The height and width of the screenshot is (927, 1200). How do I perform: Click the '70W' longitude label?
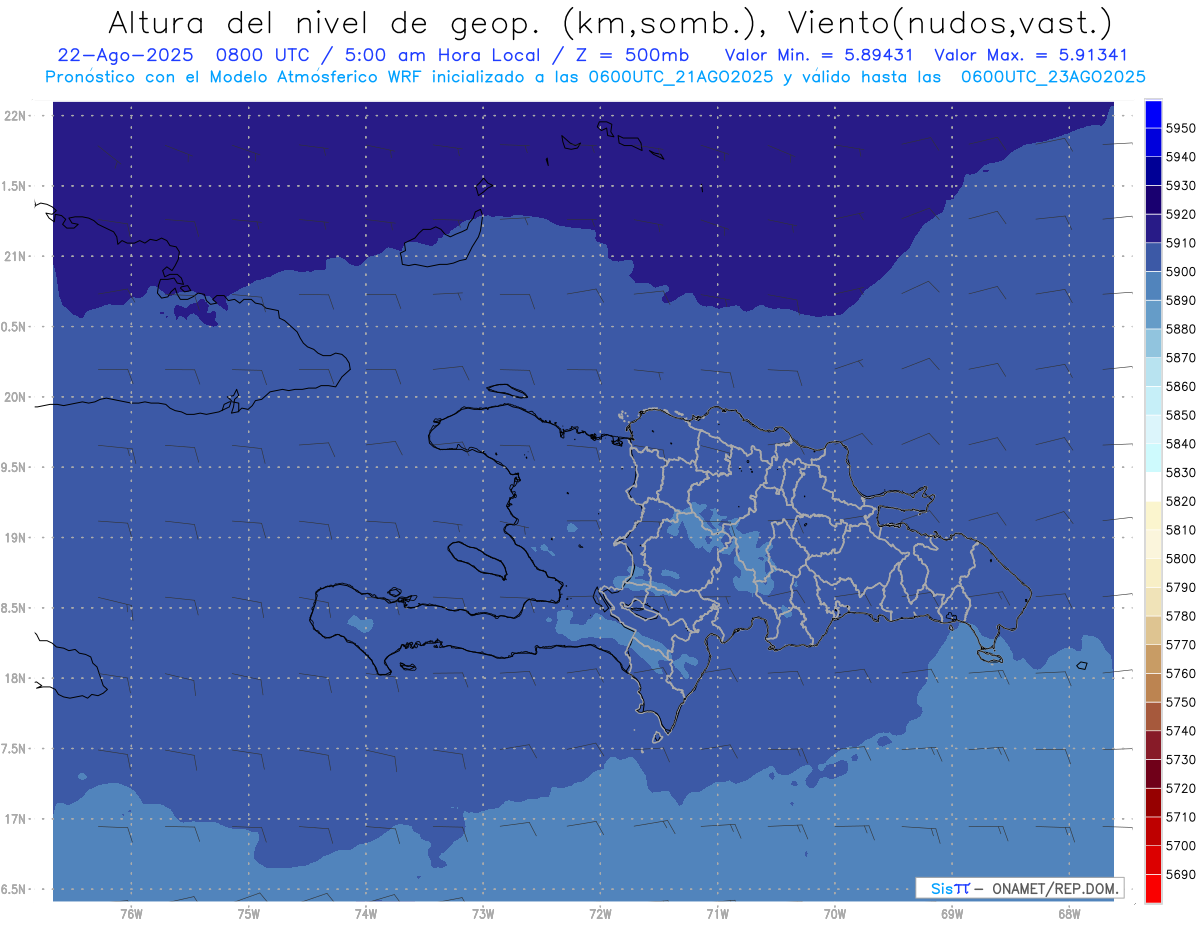834,914
